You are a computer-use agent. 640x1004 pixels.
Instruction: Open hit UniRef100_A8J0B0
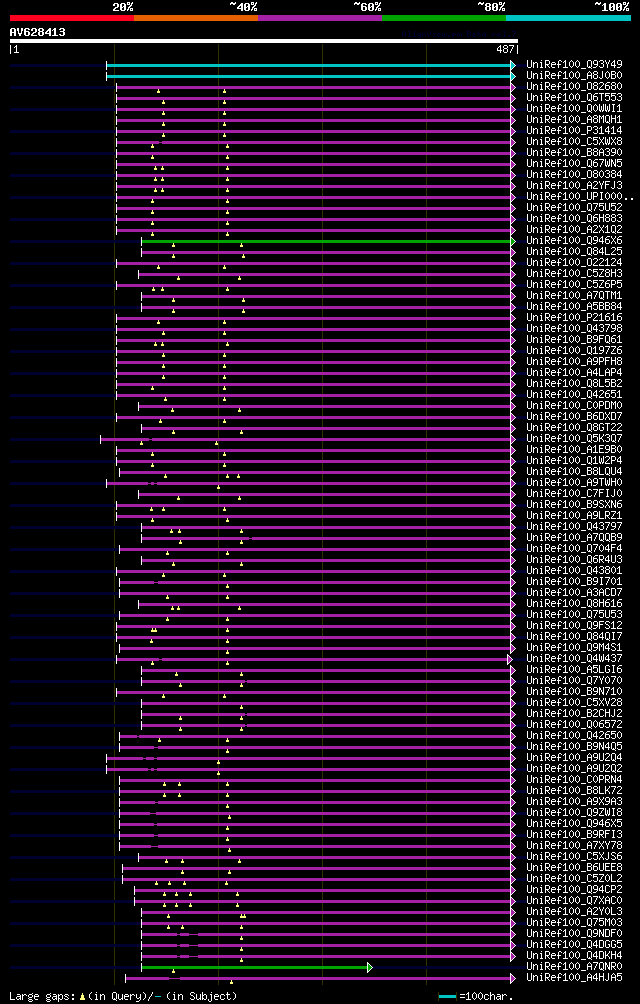(x=574, y=76)
